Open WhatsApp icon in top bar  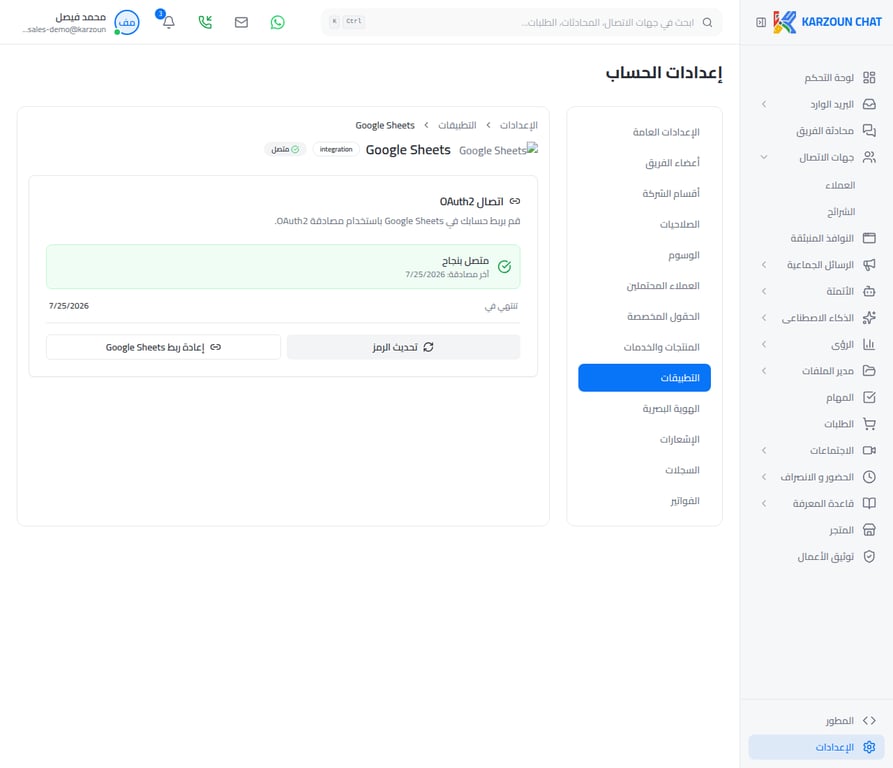click(277, 22)
